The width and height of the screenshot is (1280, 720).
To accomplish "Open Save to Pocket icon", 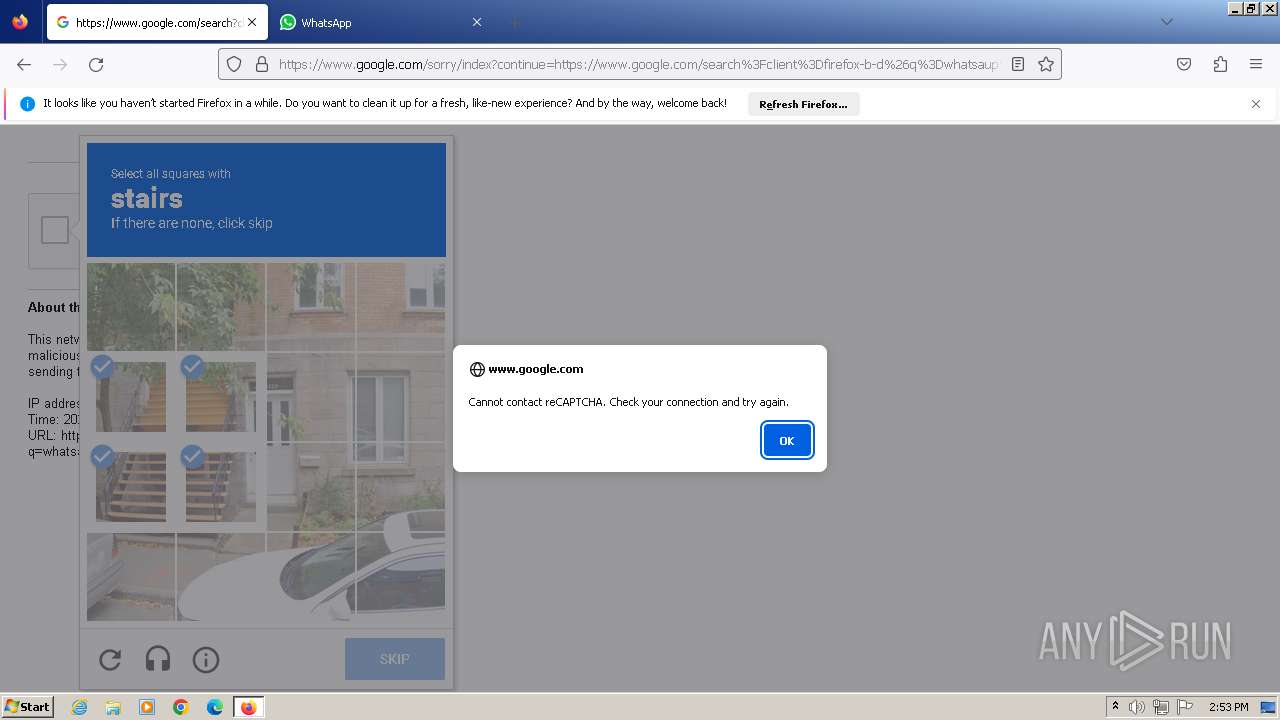I will (1184, 64).
